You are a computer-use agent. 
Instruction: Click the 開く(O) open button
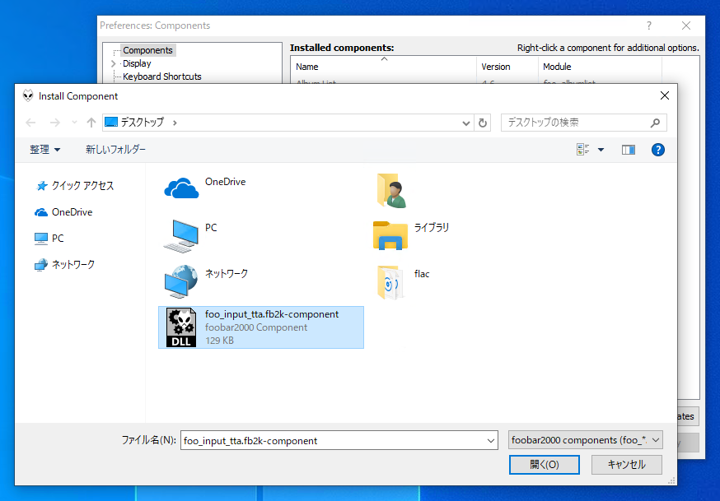[544, 465]
